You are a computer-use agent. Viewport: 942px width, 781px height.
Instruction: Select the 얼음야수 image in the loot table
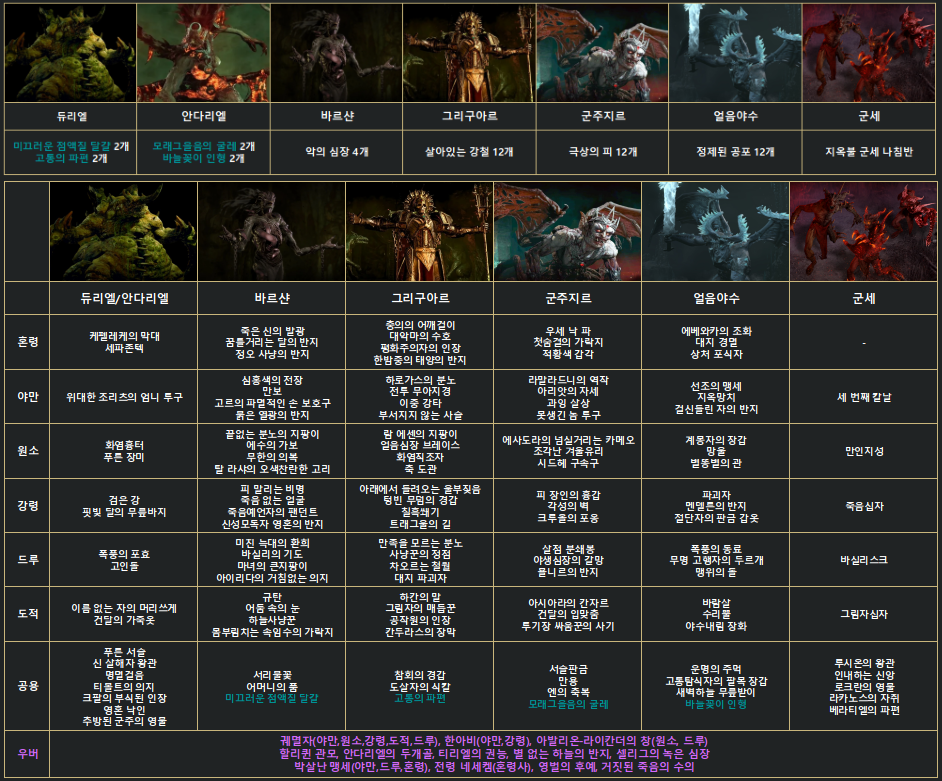[x=716, y=231]
